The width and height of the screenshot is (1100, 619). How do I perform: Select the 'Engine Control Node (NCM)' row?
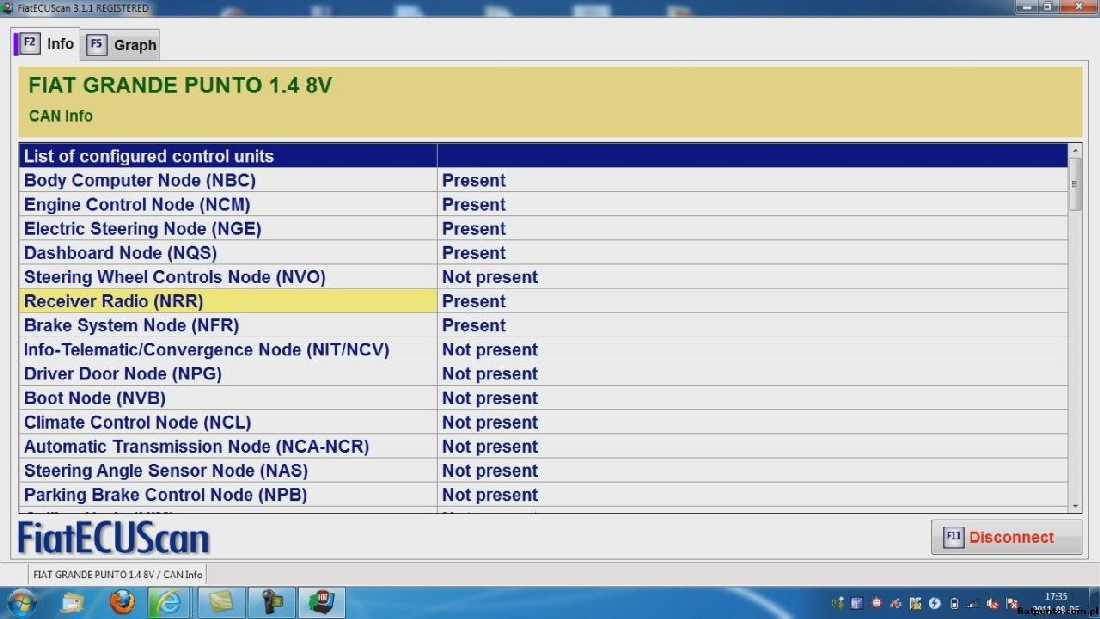[227, 204]
